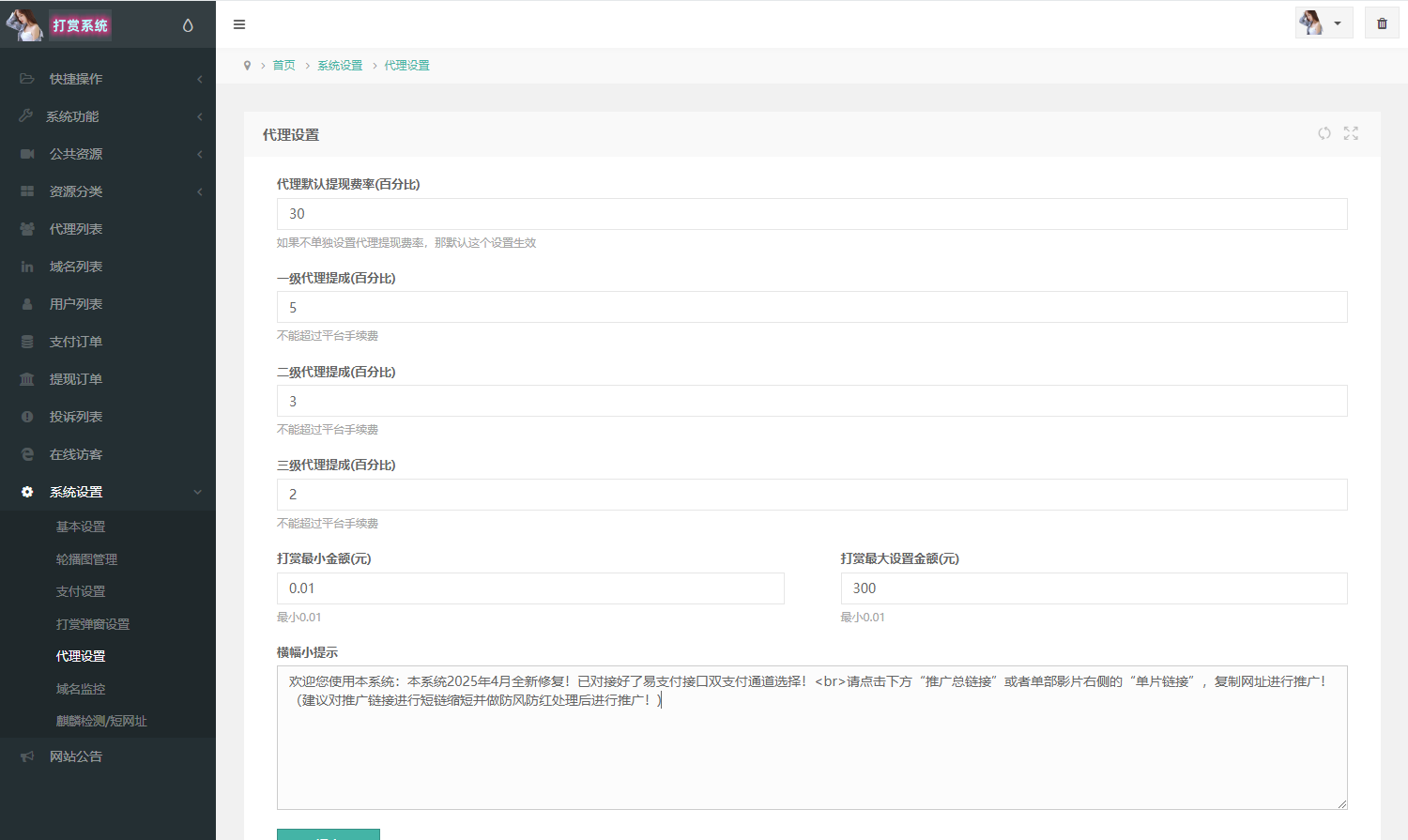This screenshot has width=1408, height=840.
Task: Click the trash icon in the top bar
Action: [x=1382, y=22]
